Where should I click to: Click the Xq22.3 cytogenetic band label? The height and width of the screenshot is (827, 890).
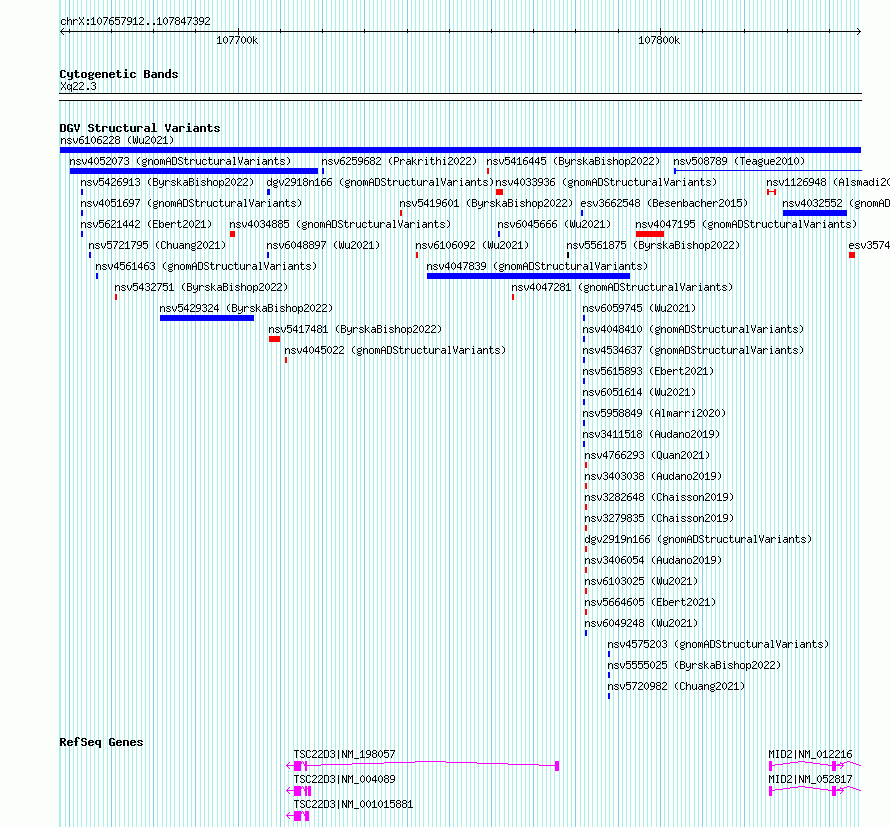pos(78,86)
